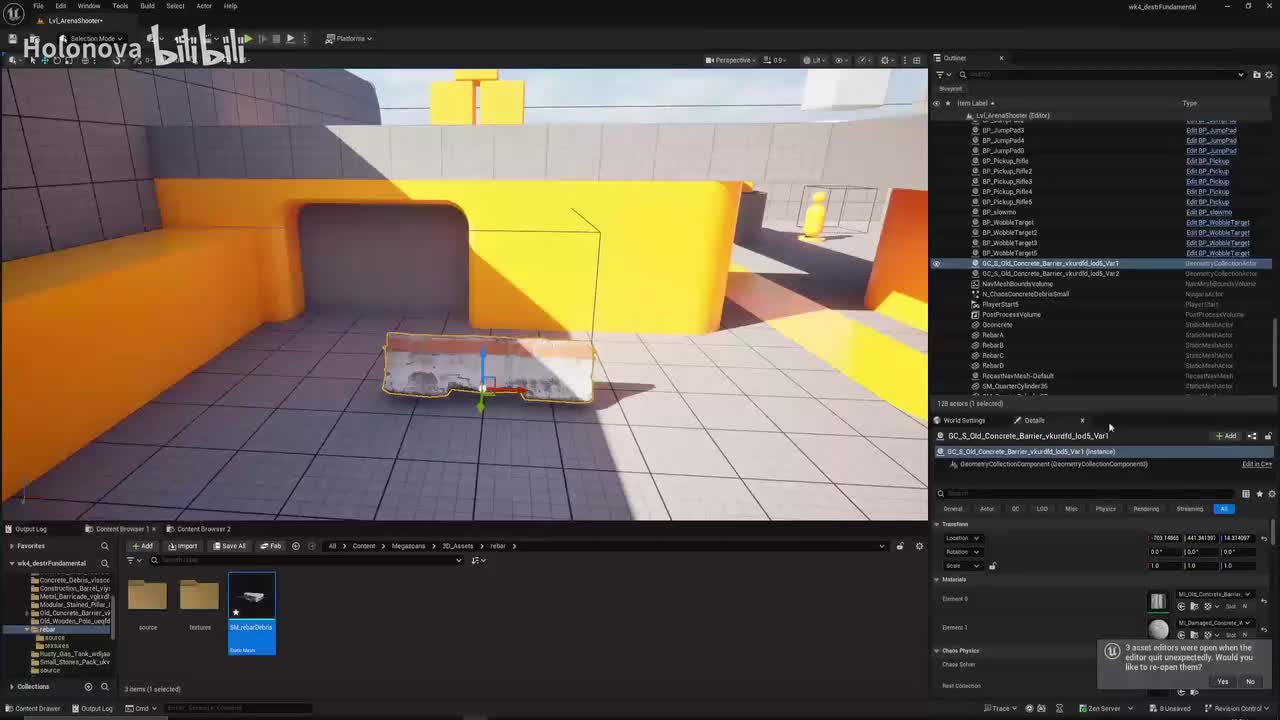The image size is (1280, 720).
Task: Open the Content Drawer
Action: pos(33,709)
